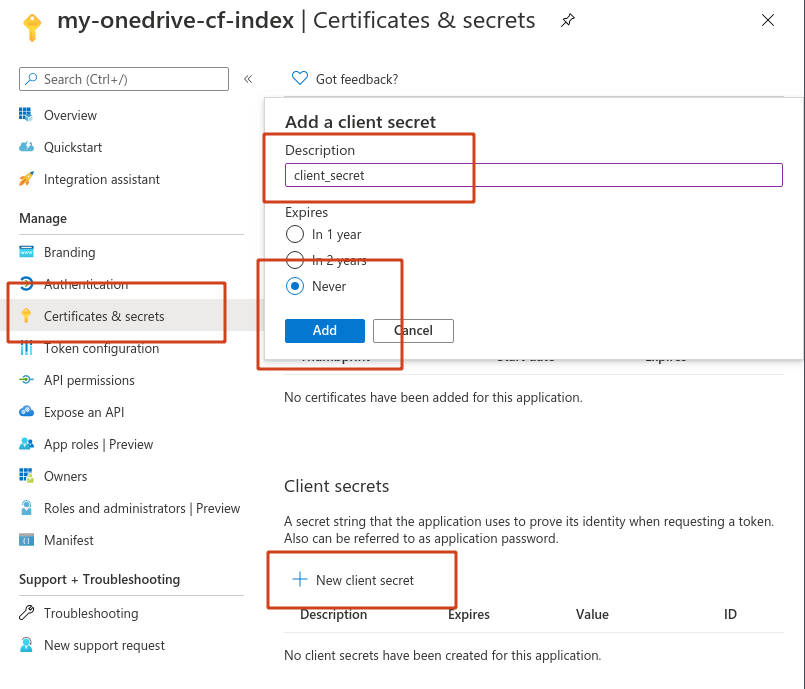Click the New support request icon
805x689 pixels.
point(26,644)
